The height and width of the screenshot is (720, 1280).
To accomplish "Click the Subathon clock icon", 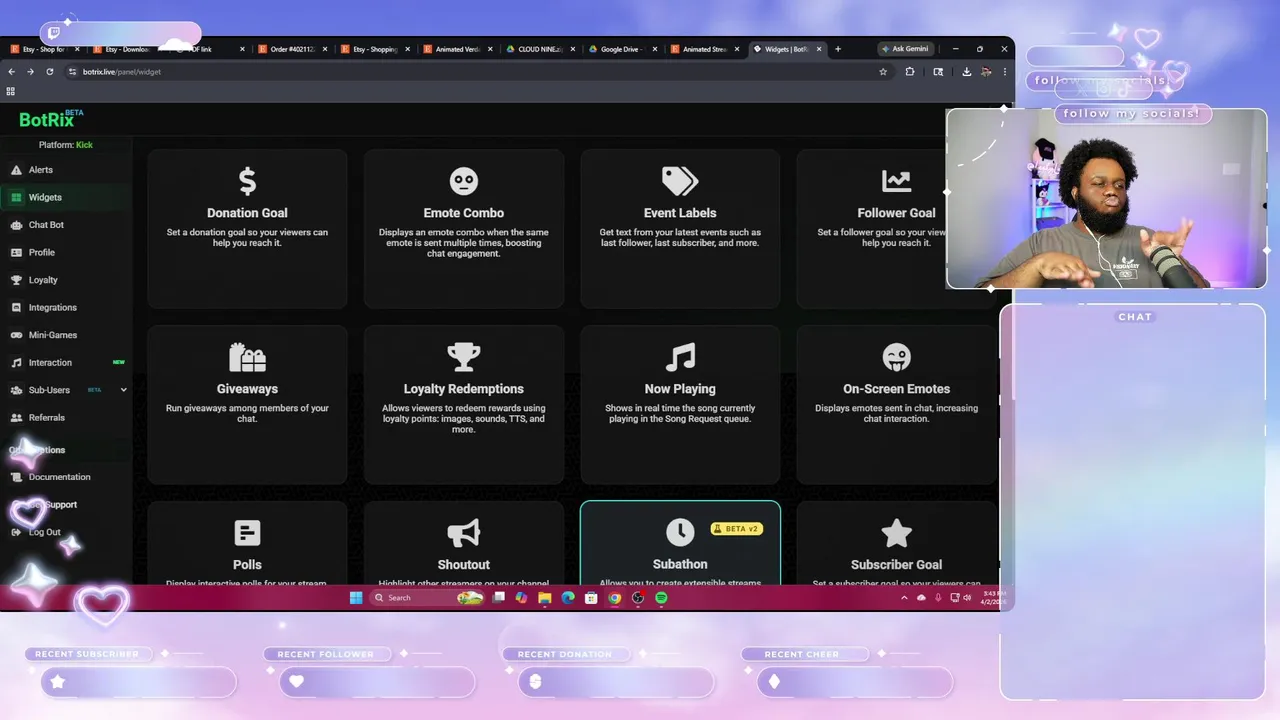I will pyautogui.click(x=680, y=533).
